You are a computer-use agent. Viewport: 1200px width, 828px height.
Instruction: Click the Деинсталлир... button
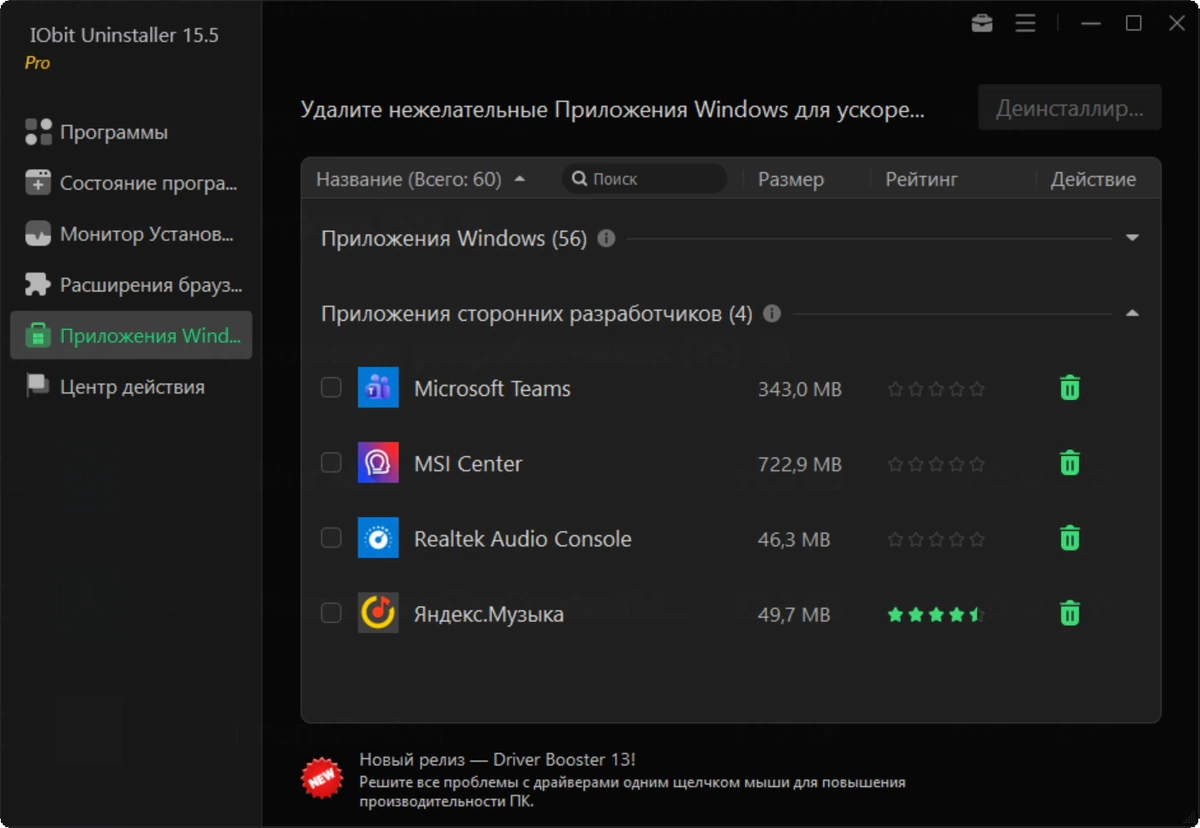1069,108
